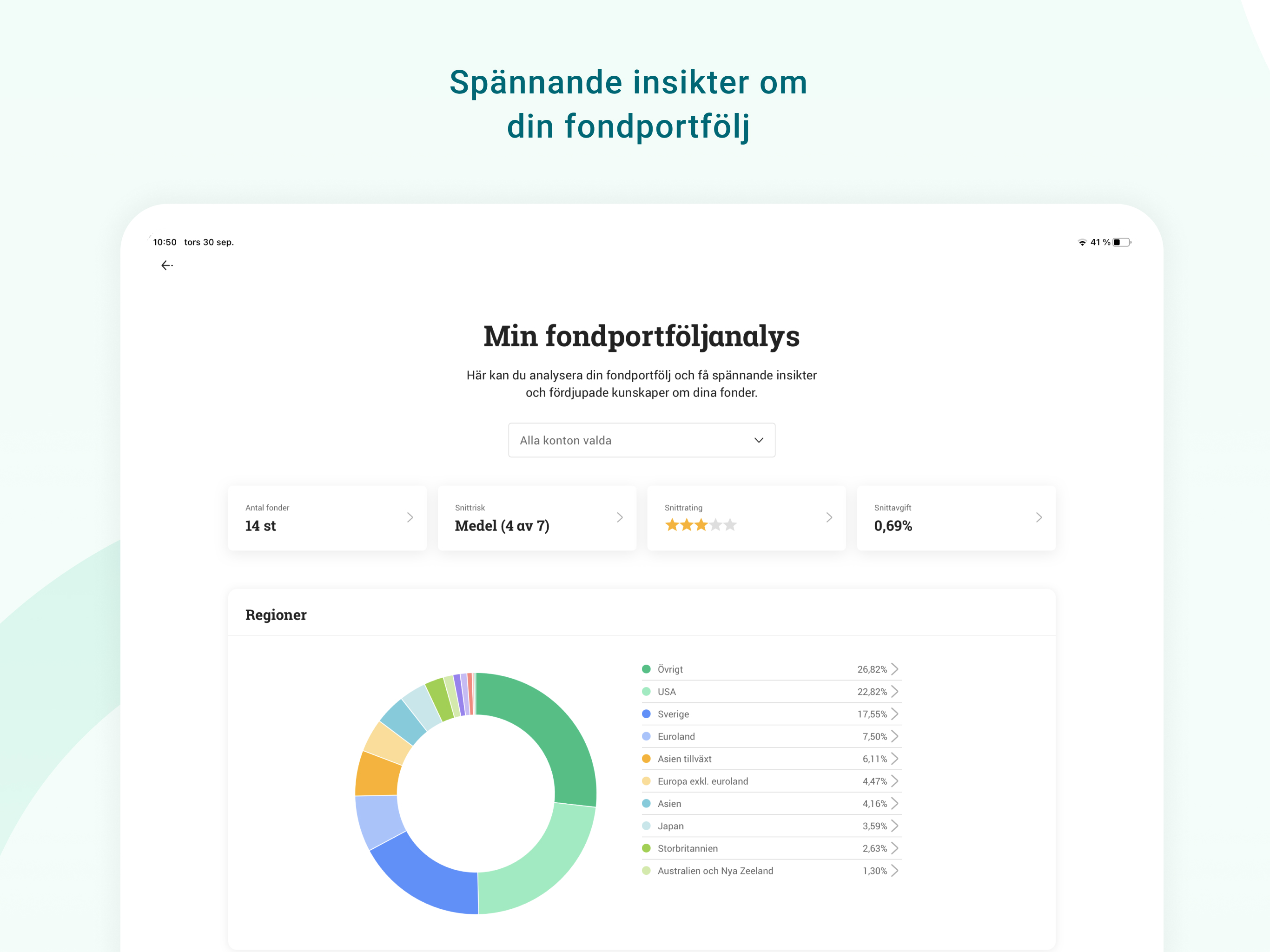Expand the Övrigt region row chevron

coord(894,669)
